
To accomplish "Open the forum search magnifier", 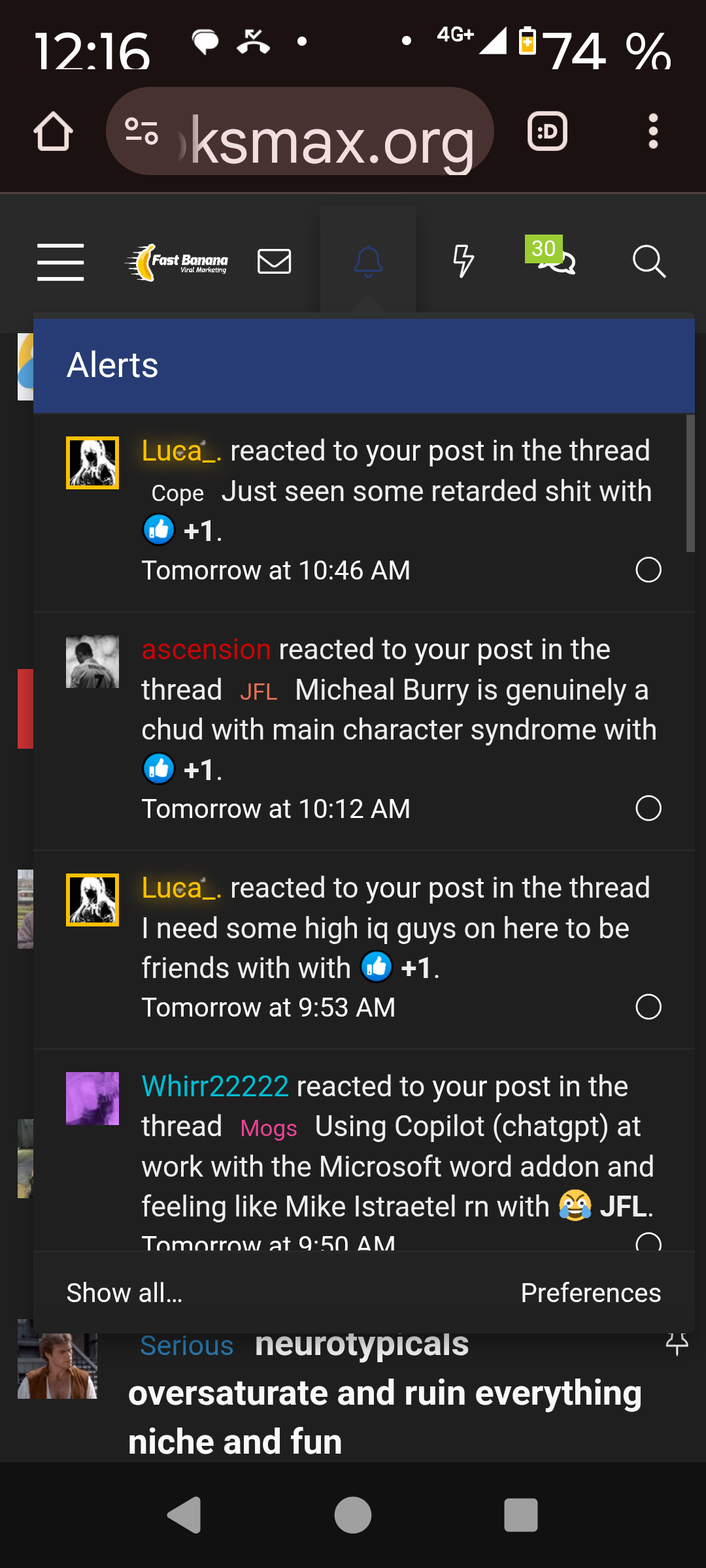I will 649,261.
